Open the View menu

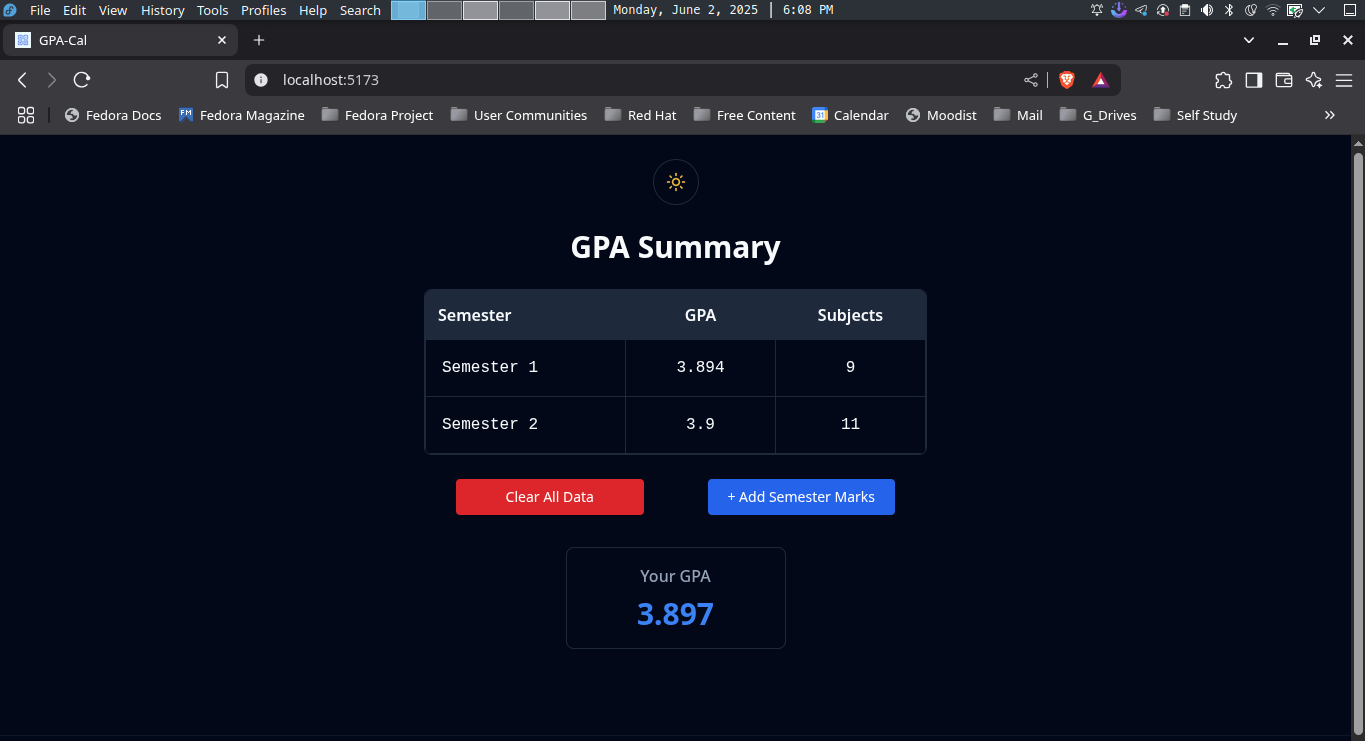pos(113,10)
